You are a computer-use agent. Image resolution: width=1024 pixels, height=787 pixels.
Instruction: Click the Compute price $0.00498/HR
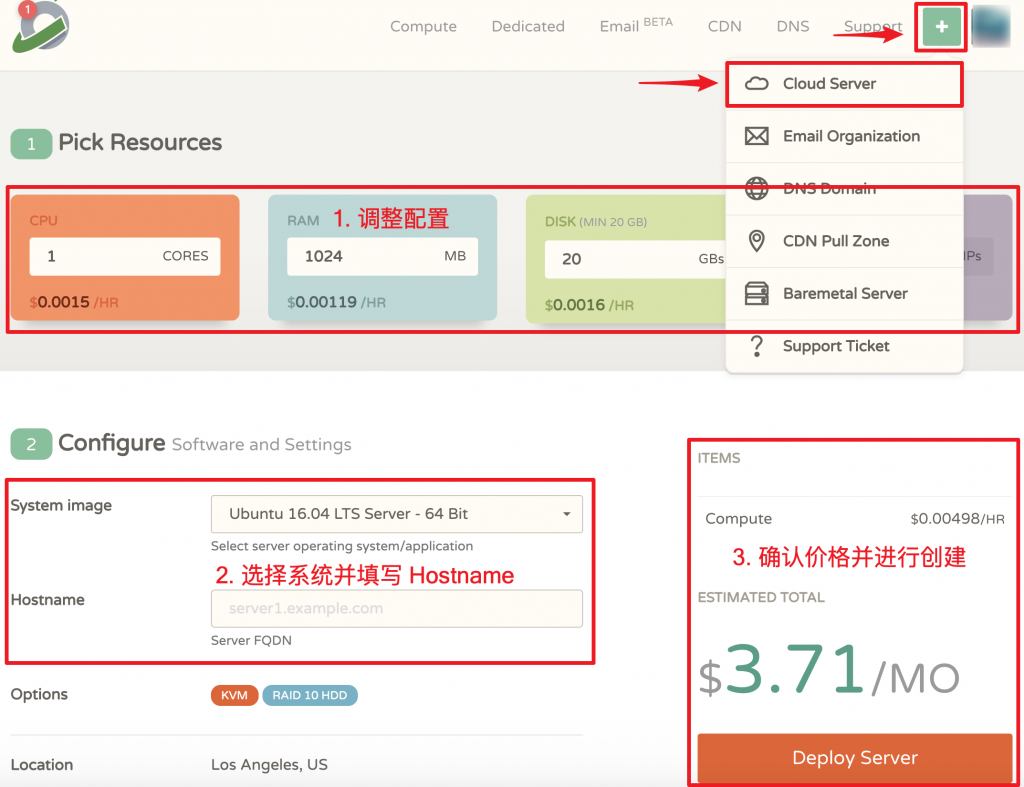957,519
